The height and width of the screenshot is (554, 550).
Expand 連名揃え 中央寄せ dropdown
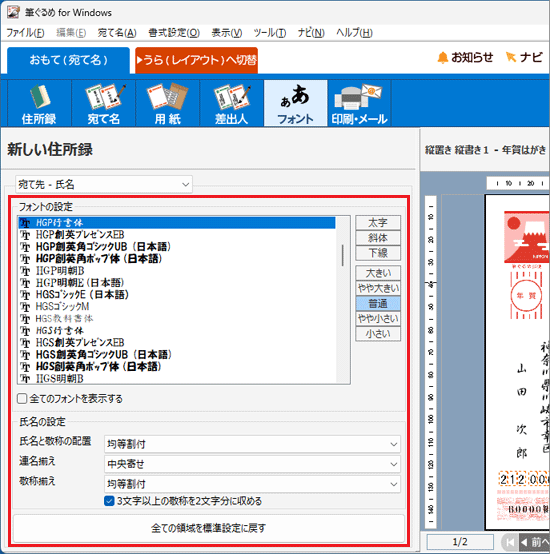click(252, 464)
